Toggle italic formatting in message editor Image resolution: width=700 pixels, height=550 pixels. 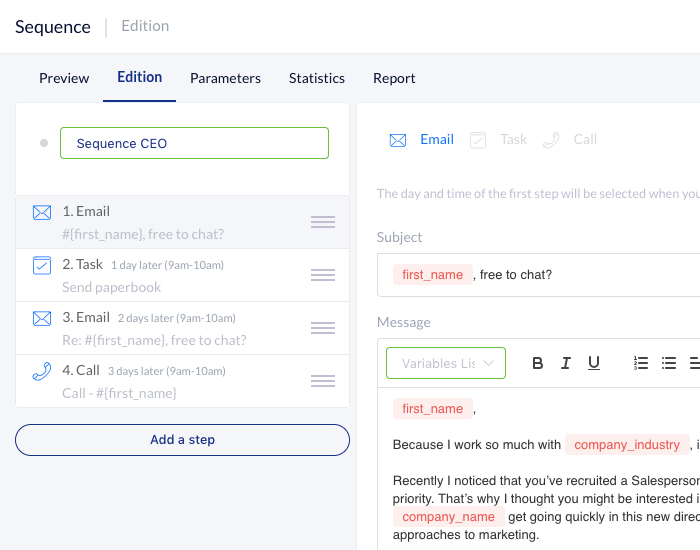click(x=566, y=363)
